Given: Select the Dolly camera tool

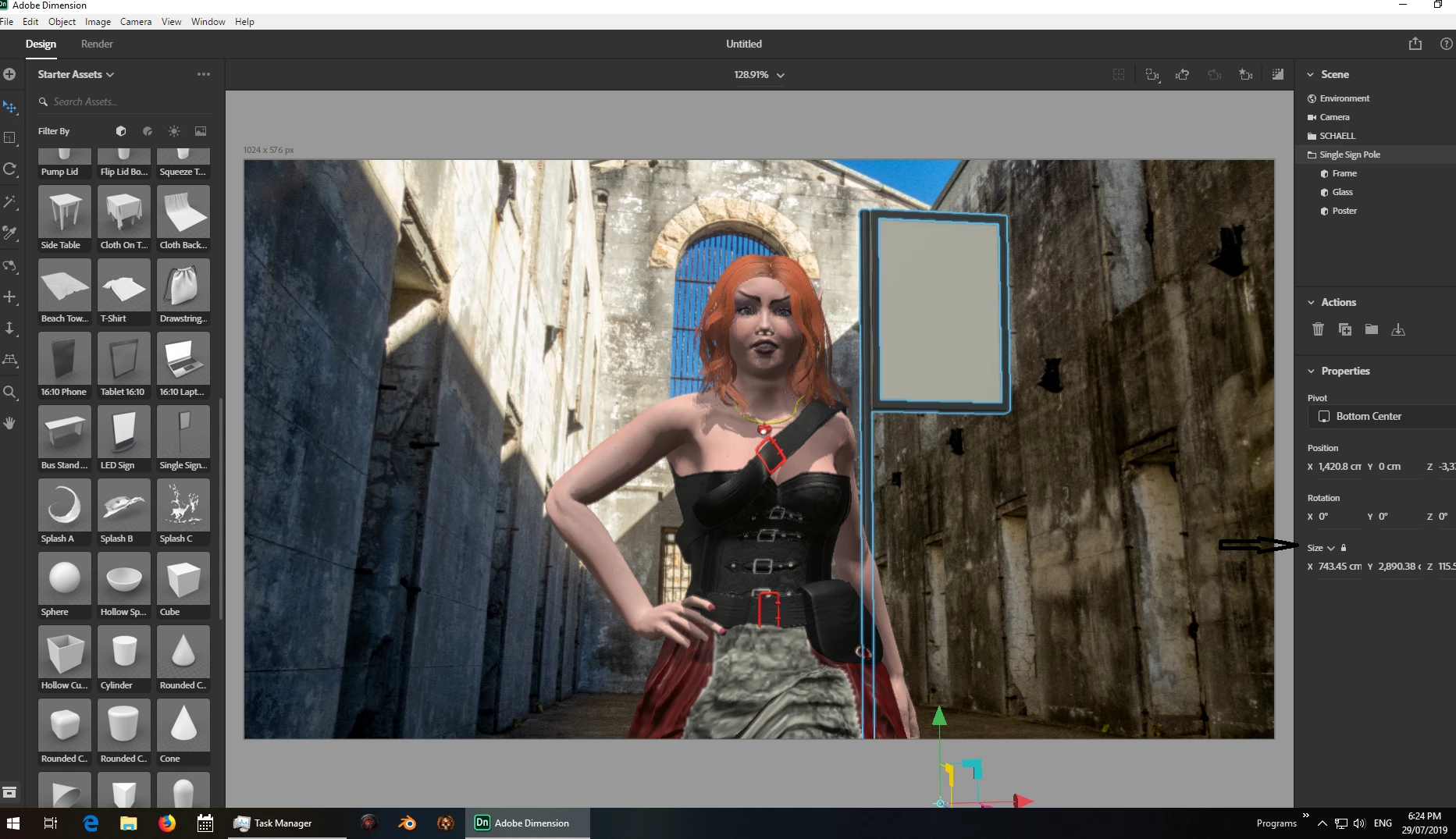Looking at the screenshot, I should click(10, 329).
